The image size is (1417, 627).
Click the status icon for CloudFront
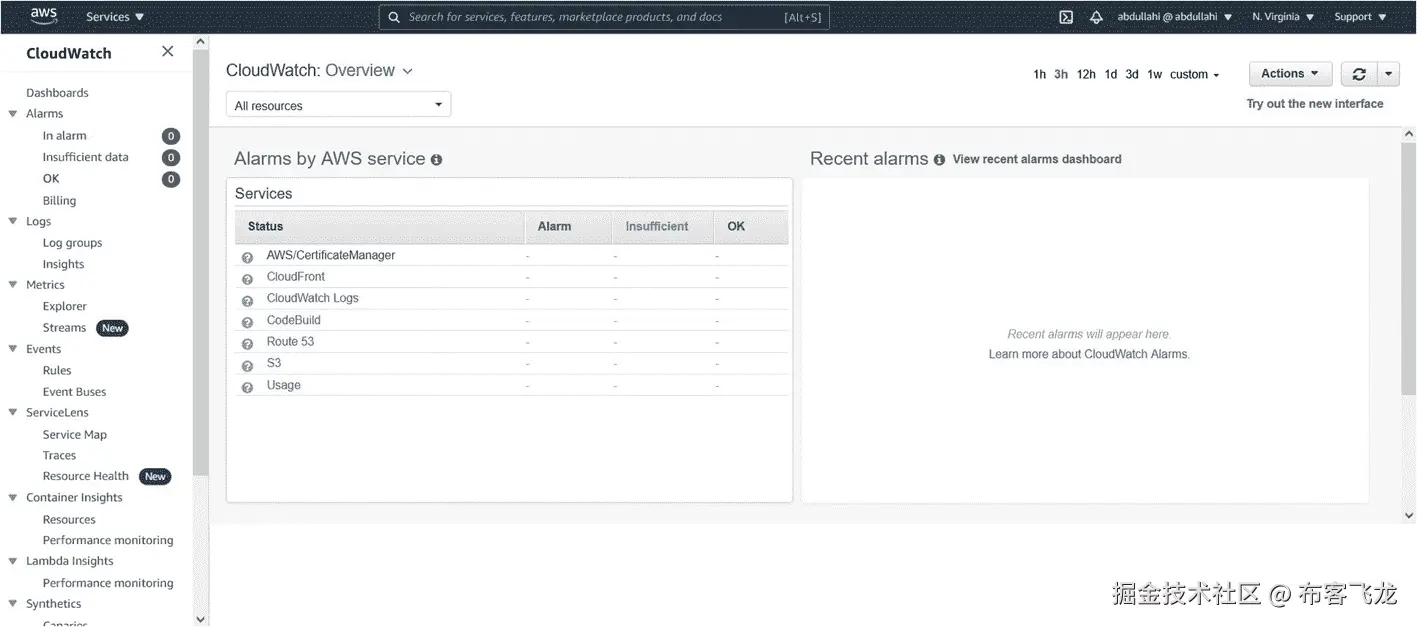247,279
